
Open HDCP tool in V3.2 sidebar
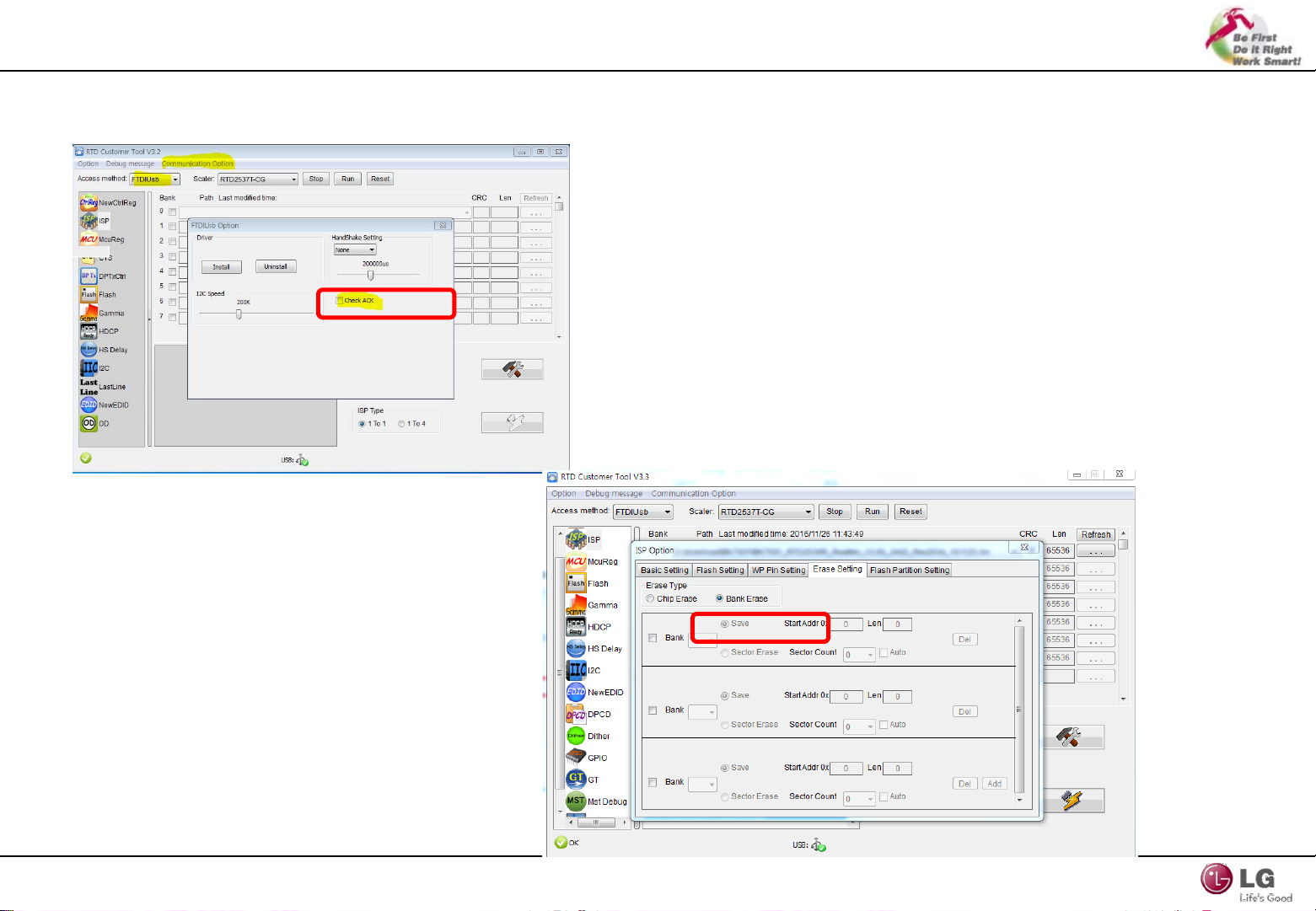pyautogui.click(x=99, y=331)
